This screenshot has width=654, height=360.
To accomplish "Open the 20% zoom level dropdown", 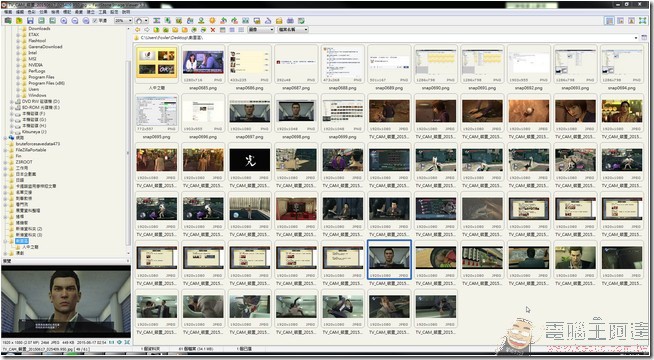I will click(124, 20).
